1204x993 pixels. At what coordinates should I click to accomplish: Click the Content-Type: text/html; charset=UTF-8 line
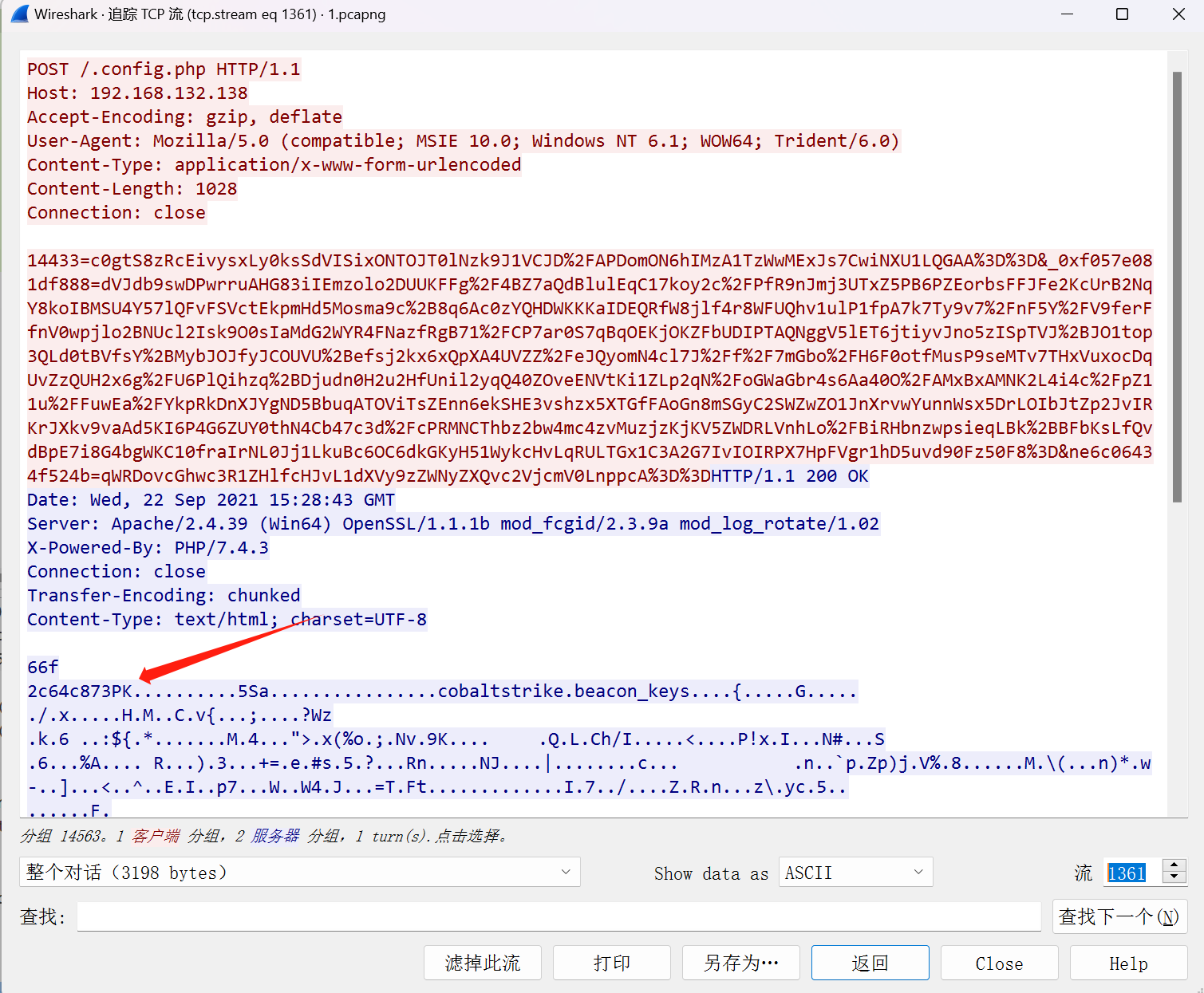click(227, 620)
